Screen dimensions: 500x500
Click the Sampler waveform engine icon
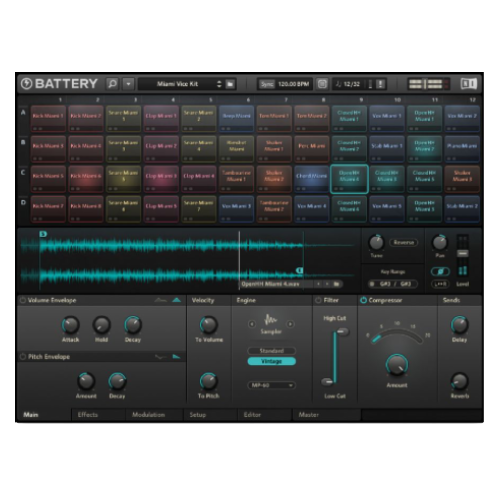point(271,320)
